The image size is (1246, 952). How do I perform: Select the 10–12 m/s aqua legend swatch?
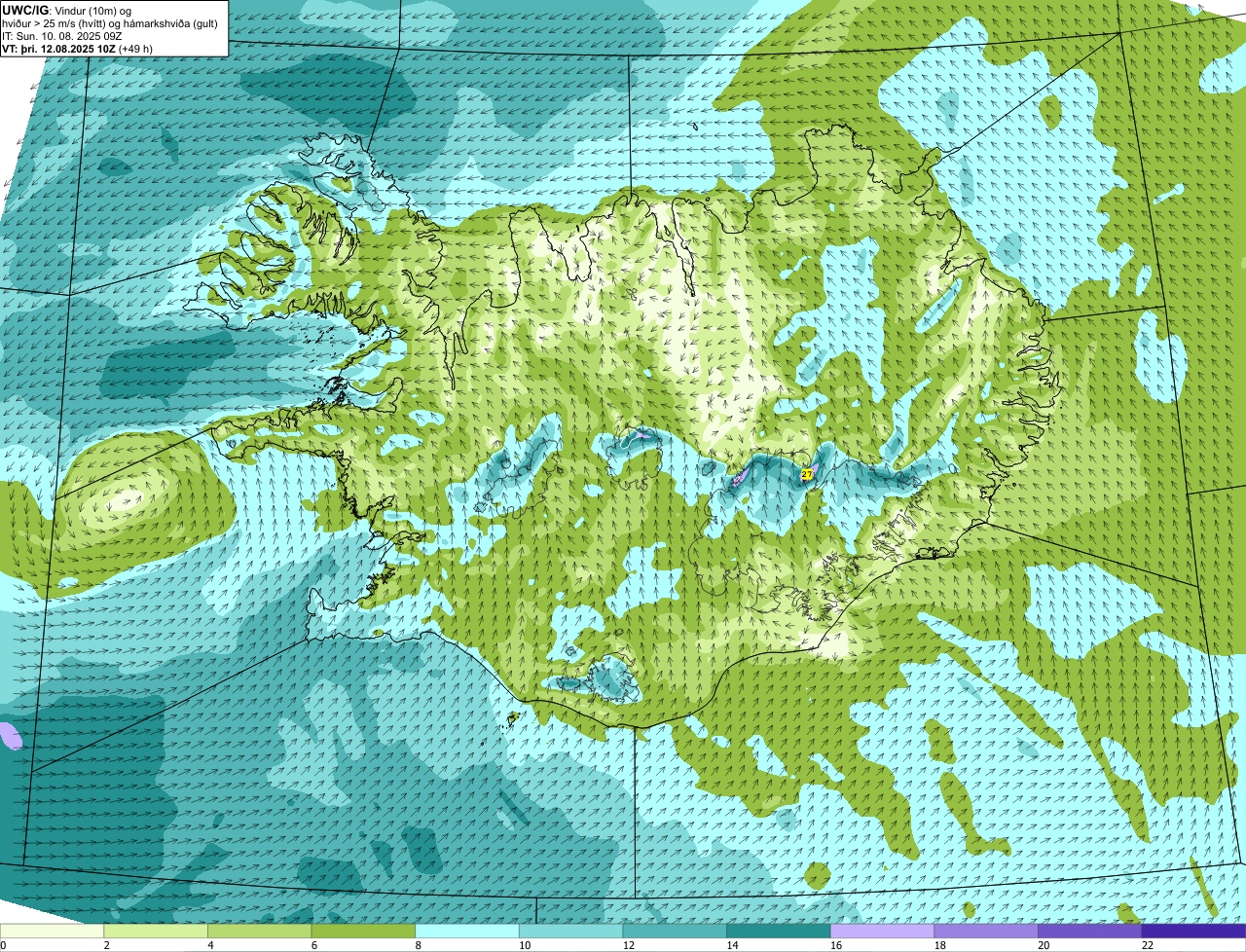pyautogui.click(x=570, y=931)
